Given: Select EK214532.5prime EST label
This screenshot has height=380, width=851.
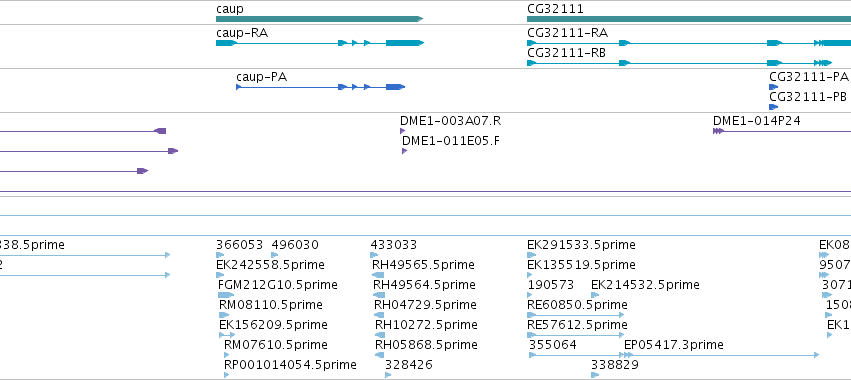Looking at the screenshot, I should click(645, 284).
